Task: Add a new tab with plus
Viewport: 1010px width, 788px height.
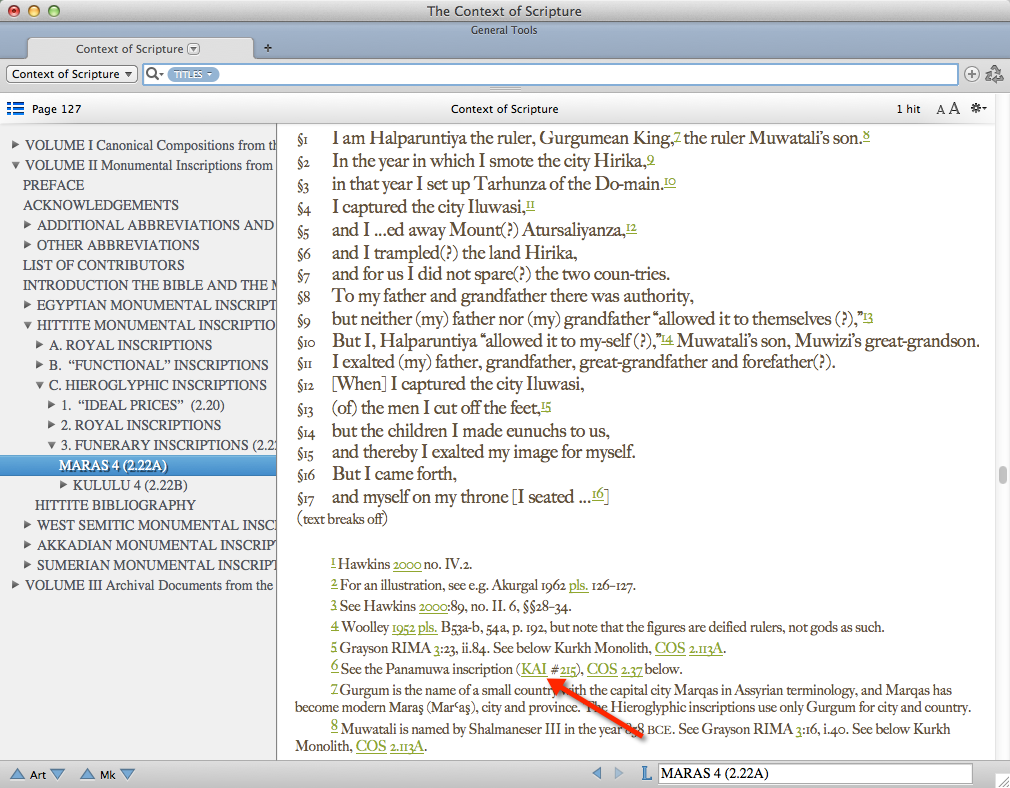Action: pyautogui.click(x=268, y=48)
